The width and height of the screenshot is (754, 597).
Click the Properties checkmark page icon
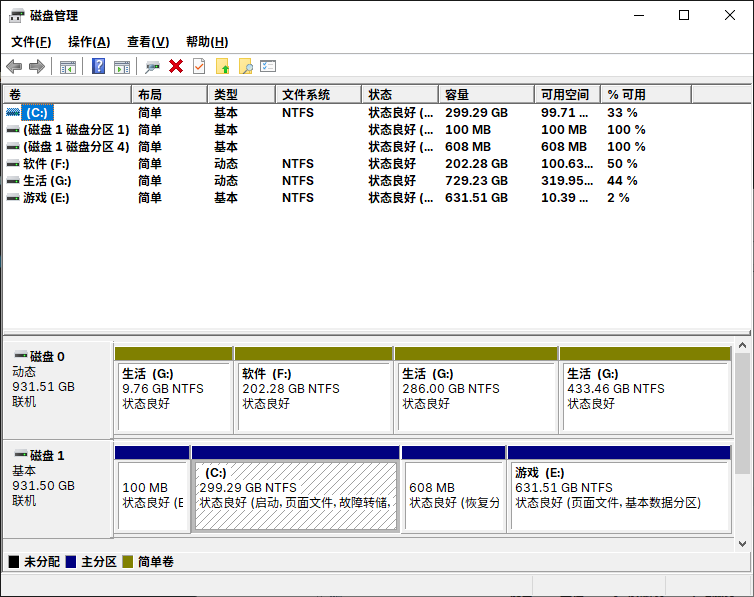pyautogui.click(x=199, y=66)
